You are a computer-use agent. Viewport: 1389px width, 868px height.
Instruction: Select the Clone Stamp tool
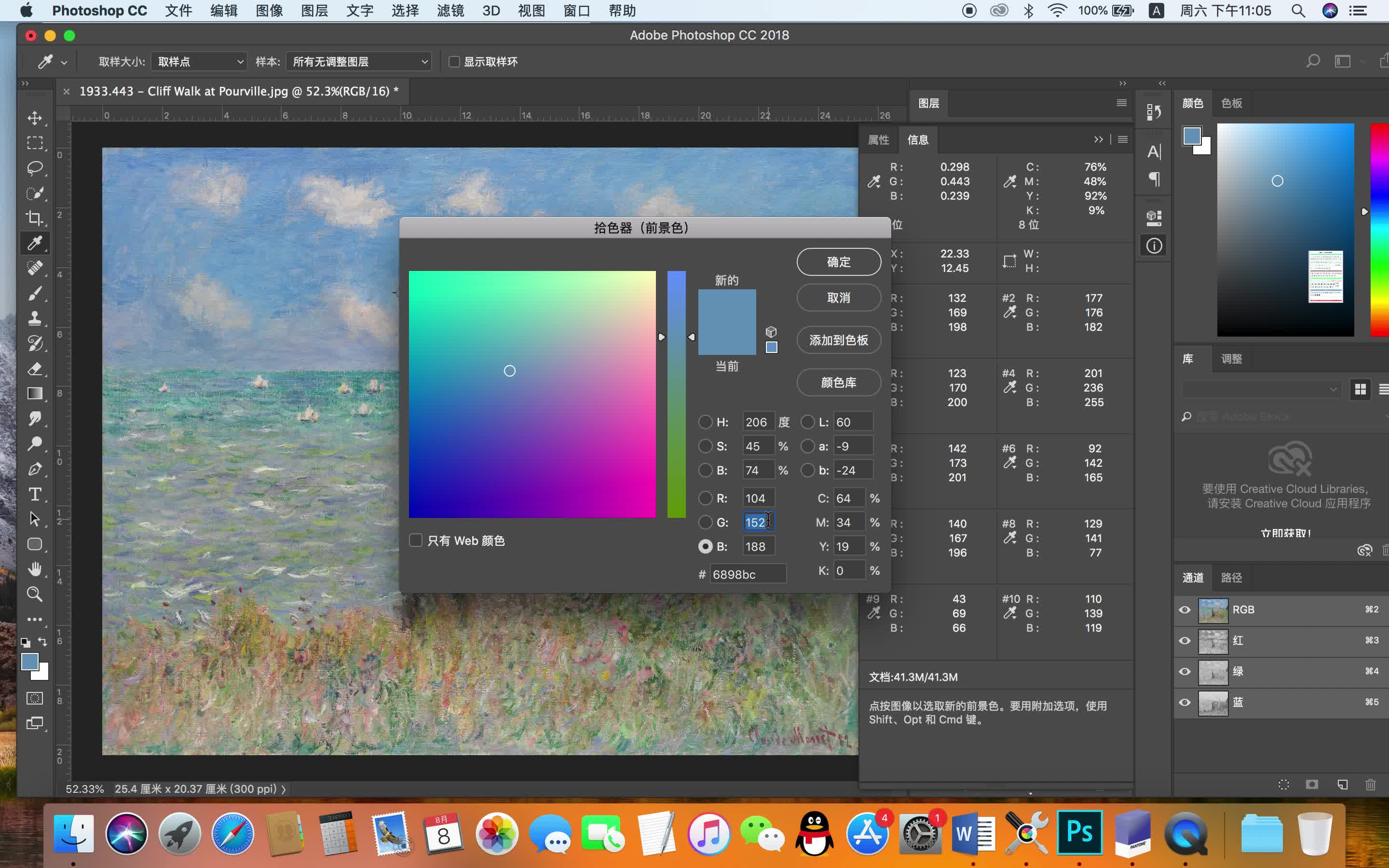point(34,318)
